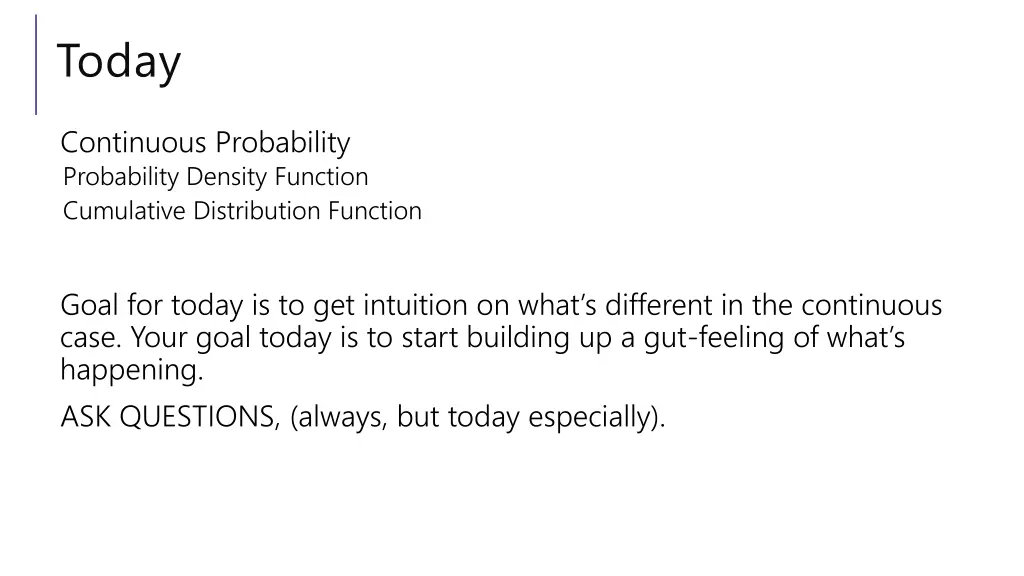1024x576 pixels.
Task: Click the word "Probability" in "Continuous Probability"
Action: pyautogui.click(x=283, y=142)
